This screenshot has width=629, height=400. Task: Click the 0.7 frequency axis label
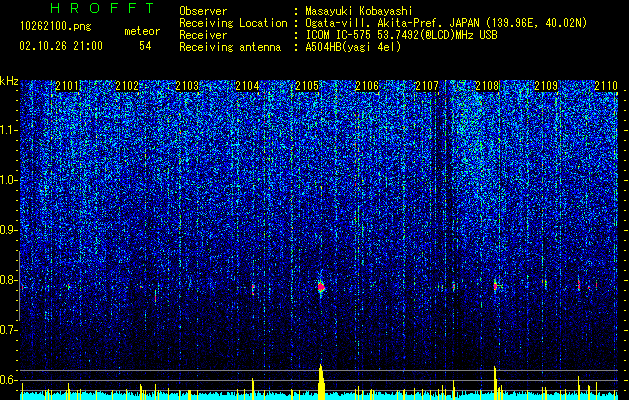[x=9, y=330]
